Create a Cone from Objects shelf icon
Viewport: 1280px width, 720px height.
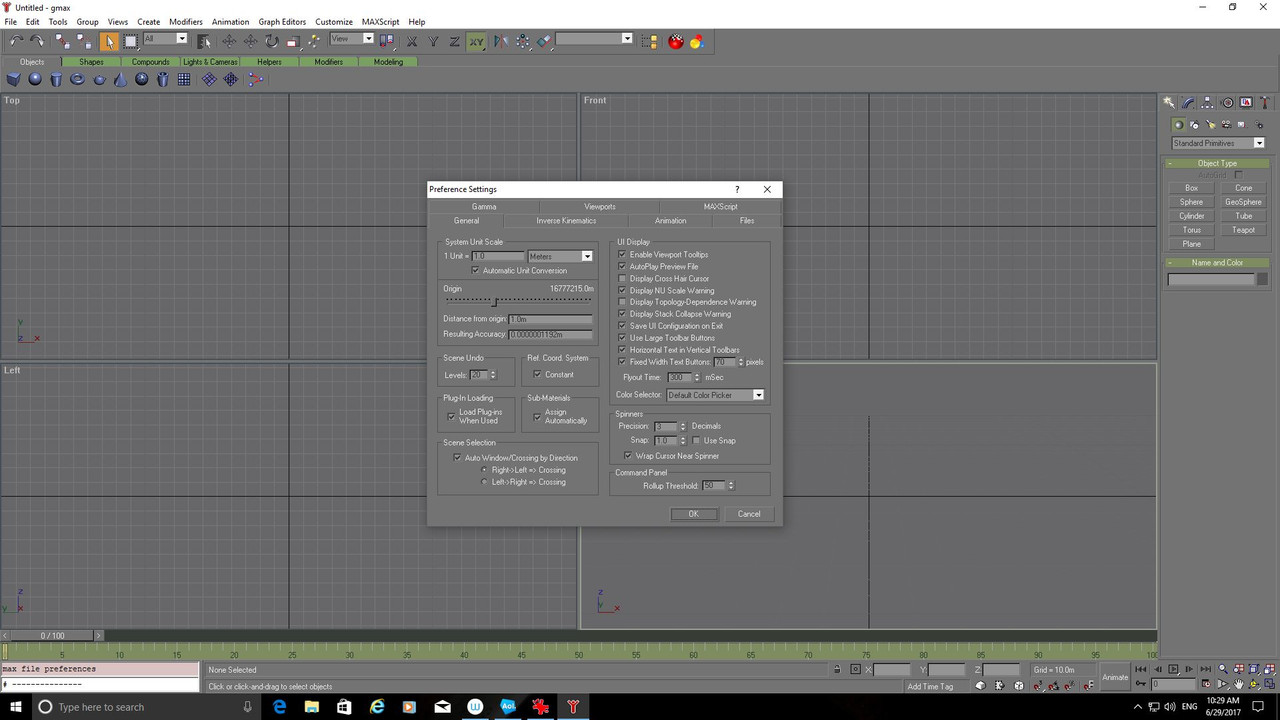pos(120,79)
